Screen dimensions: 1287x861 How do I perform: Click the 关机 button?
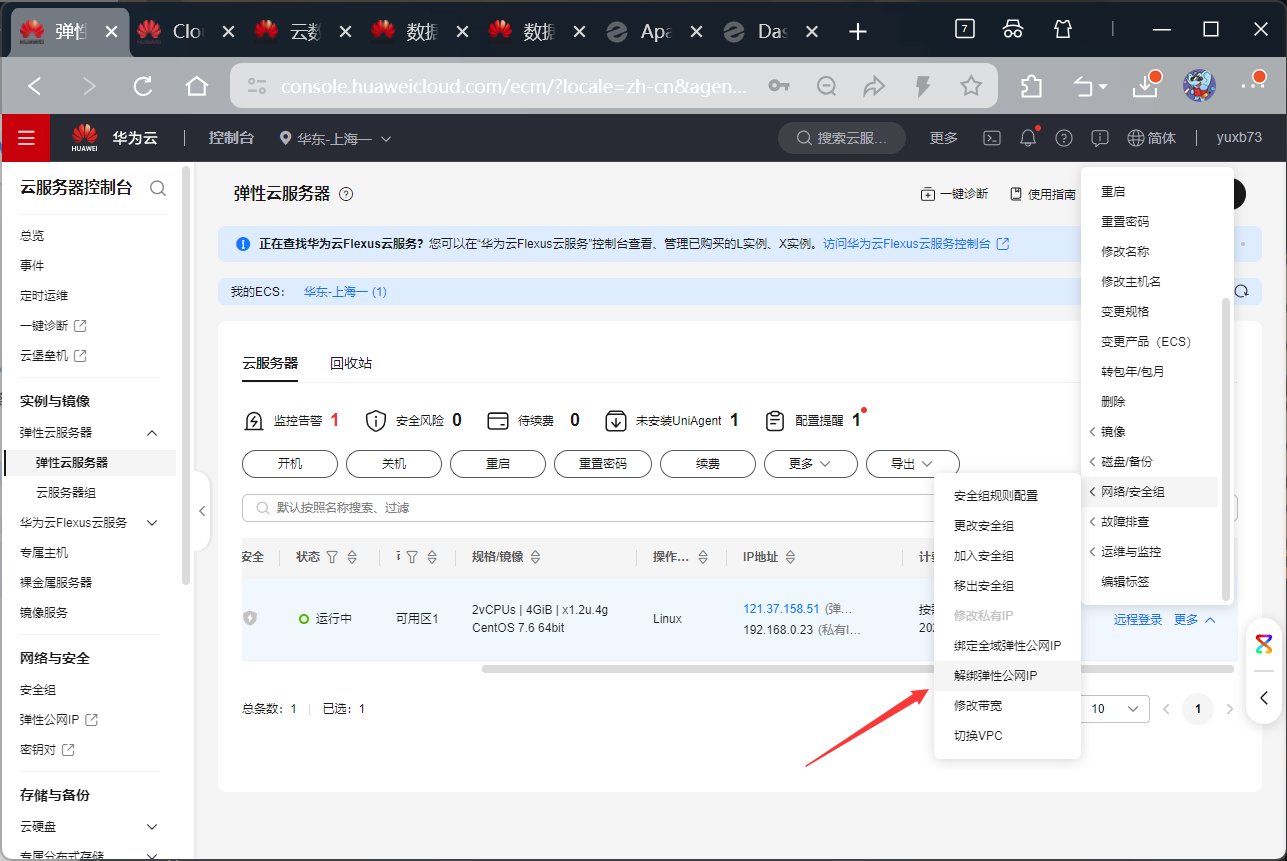coord(394,464)
